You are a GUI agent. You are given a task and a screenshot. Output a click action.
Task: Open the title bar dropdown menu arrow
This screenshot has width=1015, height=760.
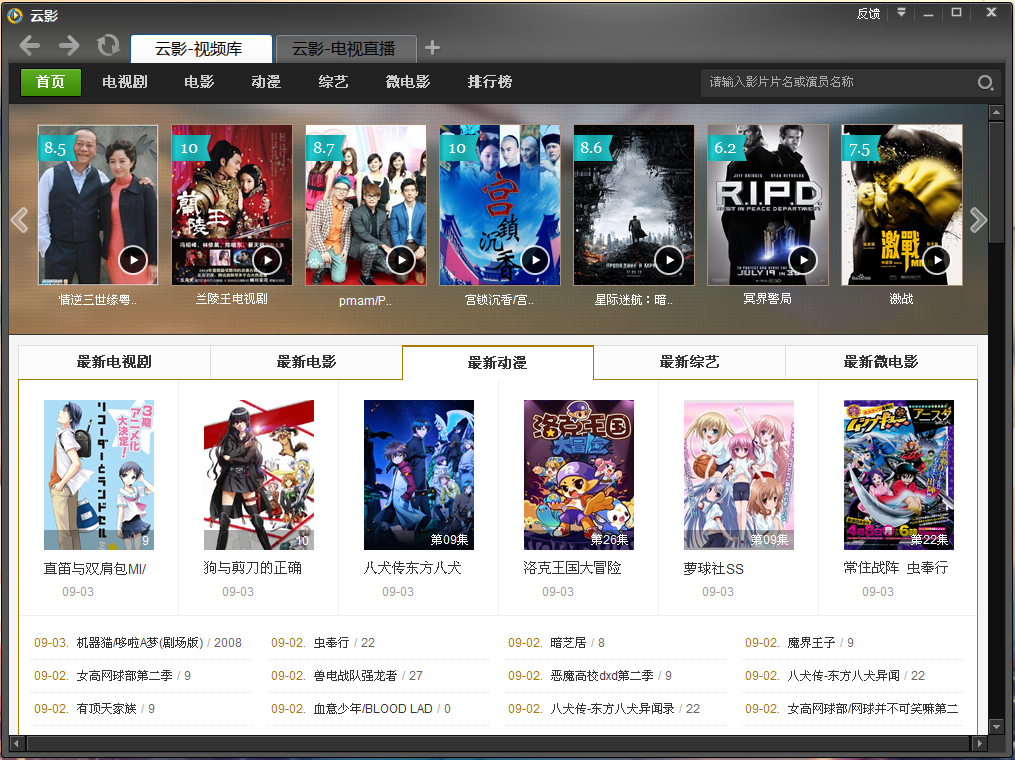[x=901, y=12]
